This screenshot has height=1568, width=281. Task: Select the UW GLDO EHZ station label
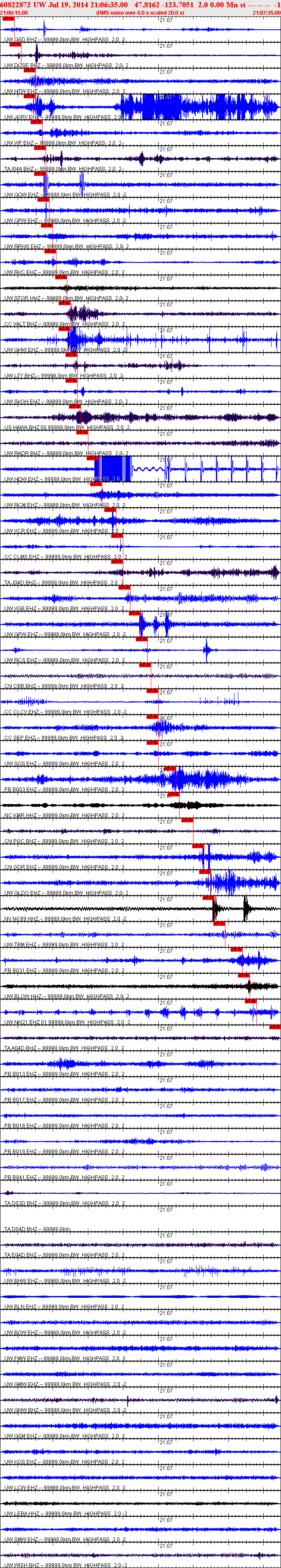(x=66, y=893)
